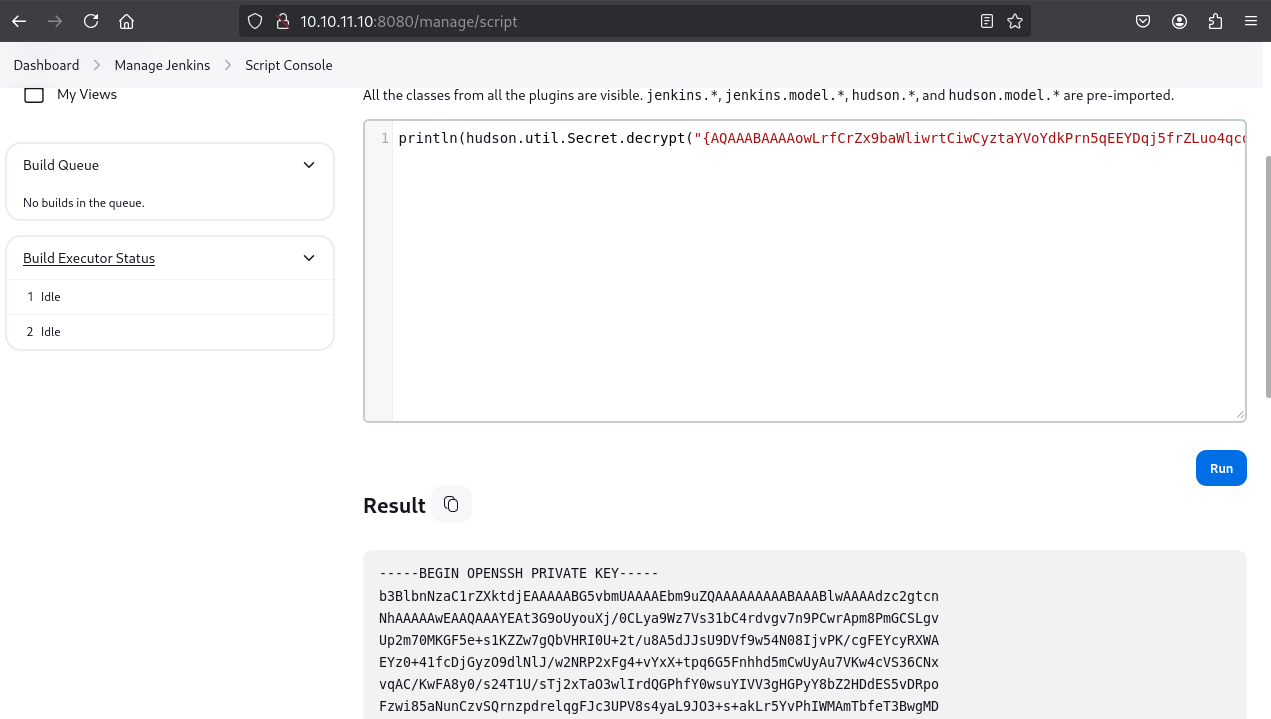Screen dimensions: 1271x719
Task: Toggle reader view icon in address bar
Action: click(987, 21)
